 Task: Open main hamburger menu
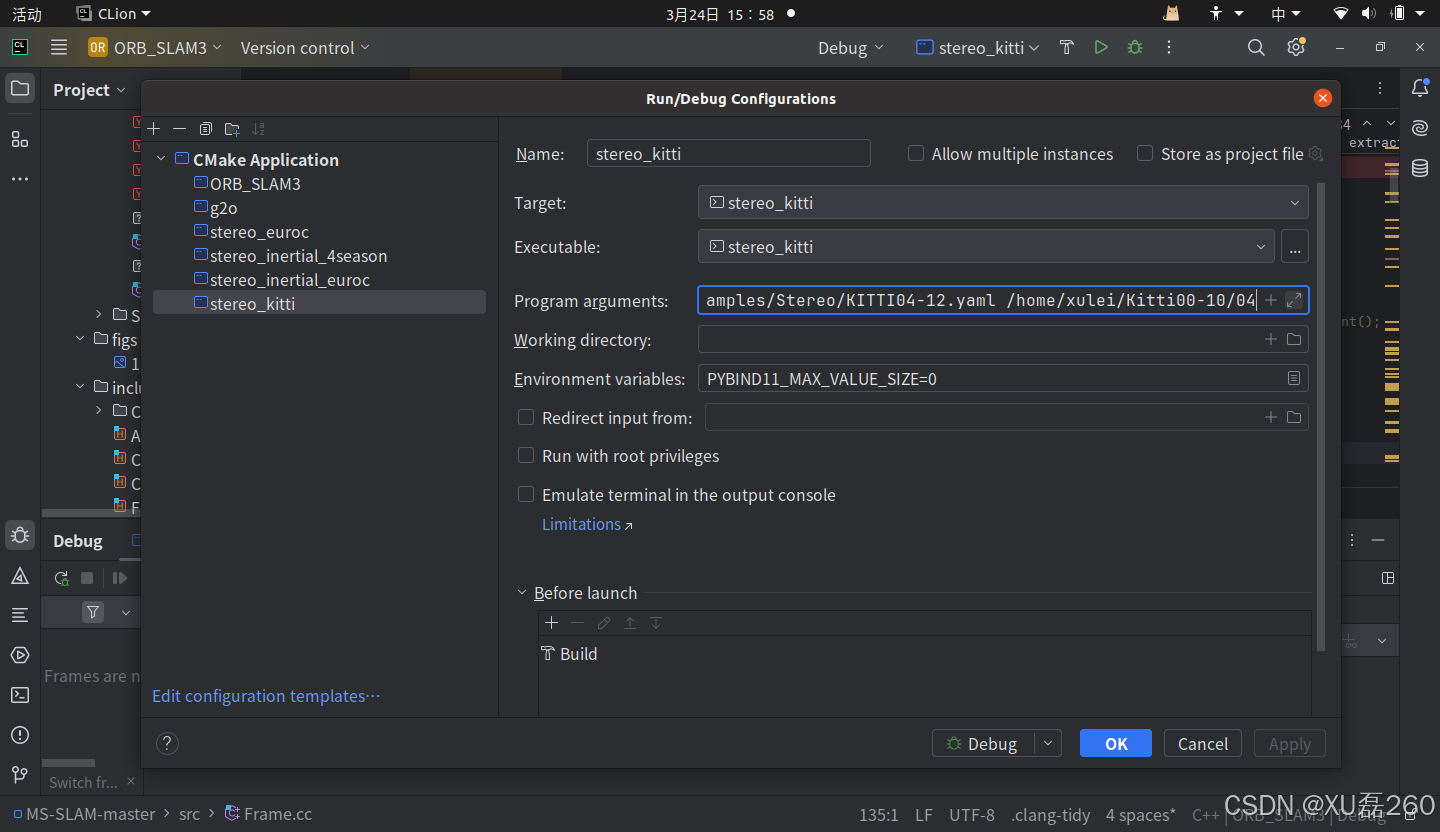coord(59,47)
